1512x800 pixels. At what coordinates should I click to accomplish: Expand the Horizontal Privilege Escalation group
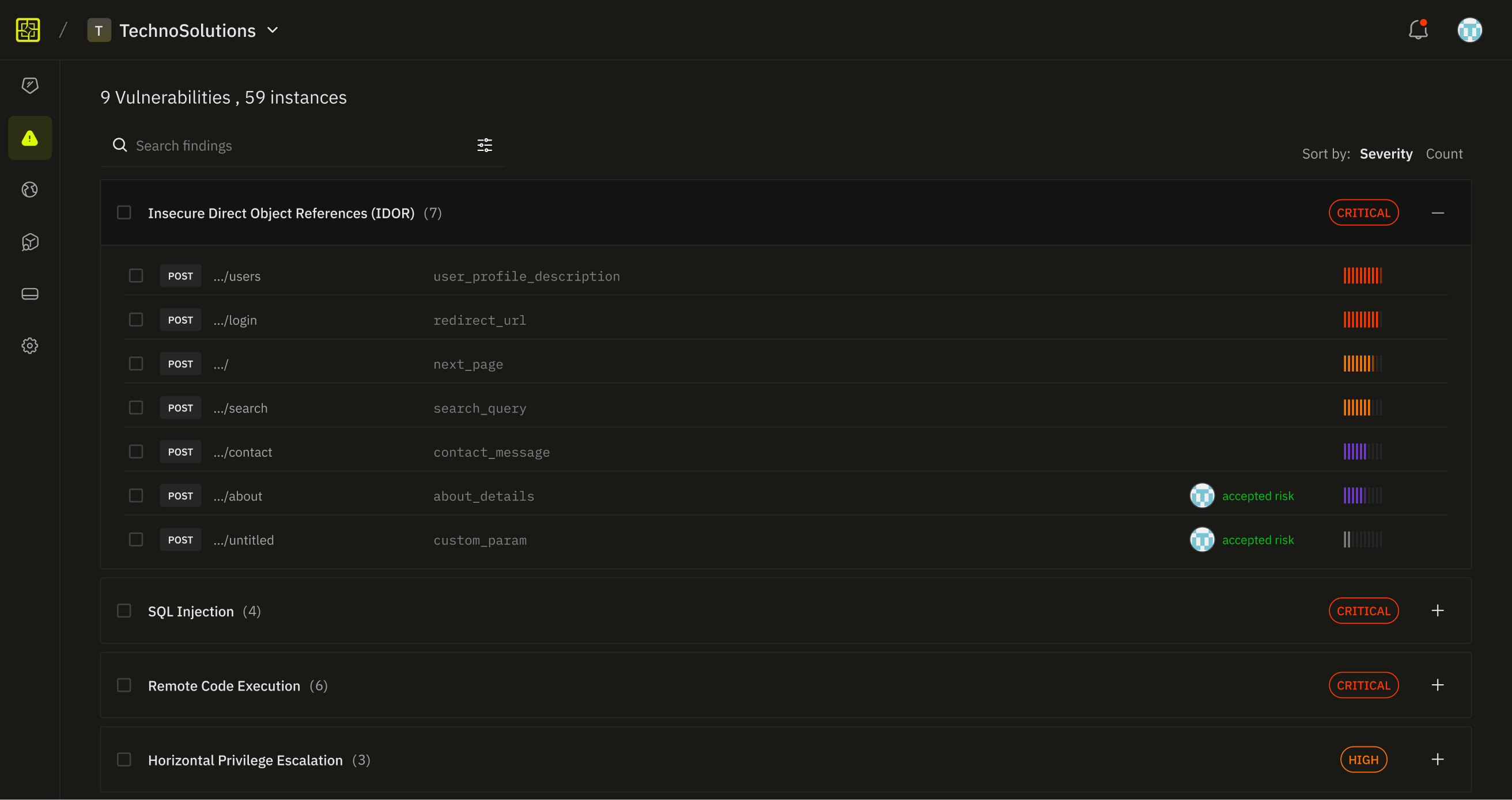click(1438, 760)
